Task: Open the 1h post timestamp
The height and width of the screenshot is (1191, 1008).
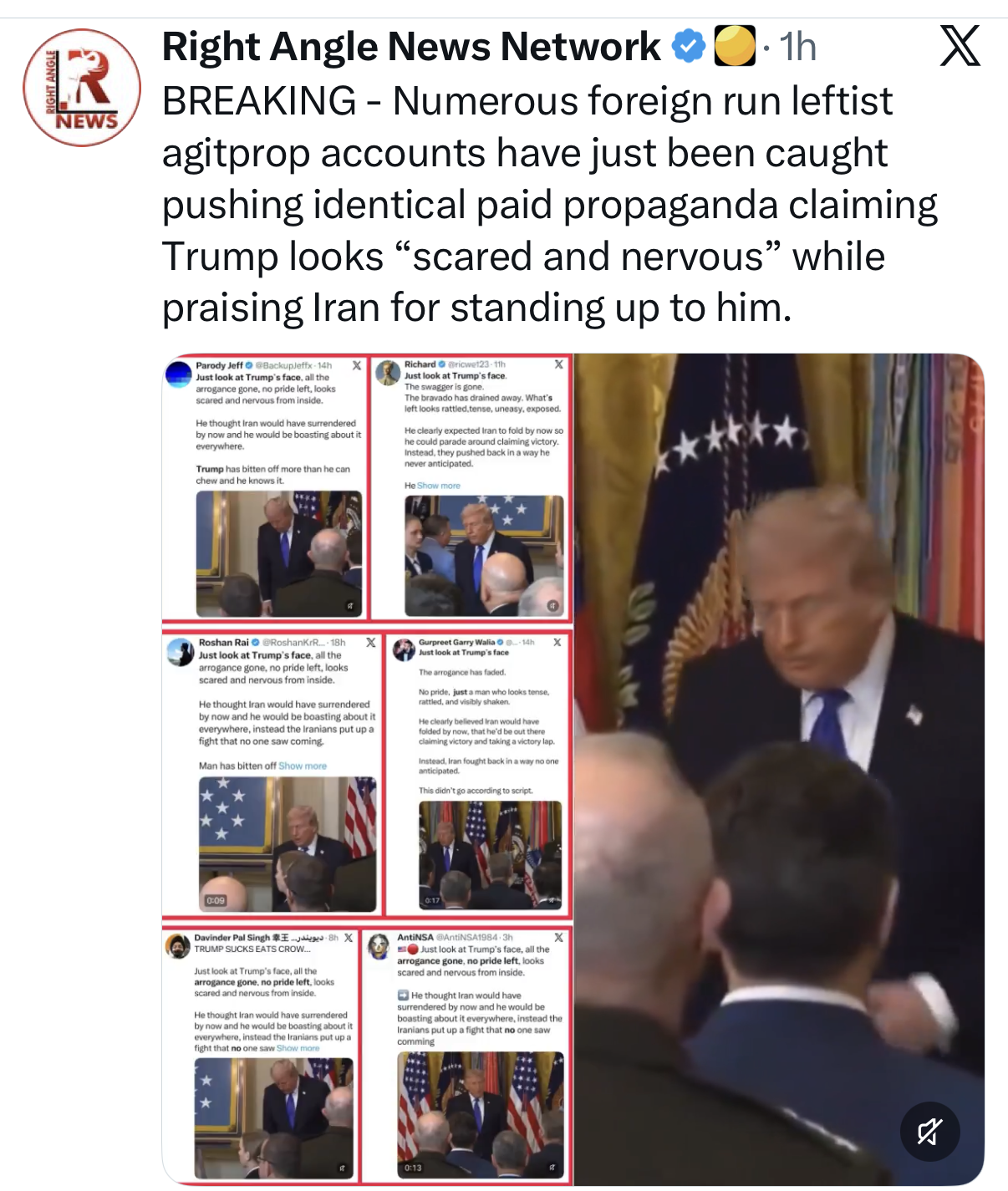Action: click(x=797, y=47)
